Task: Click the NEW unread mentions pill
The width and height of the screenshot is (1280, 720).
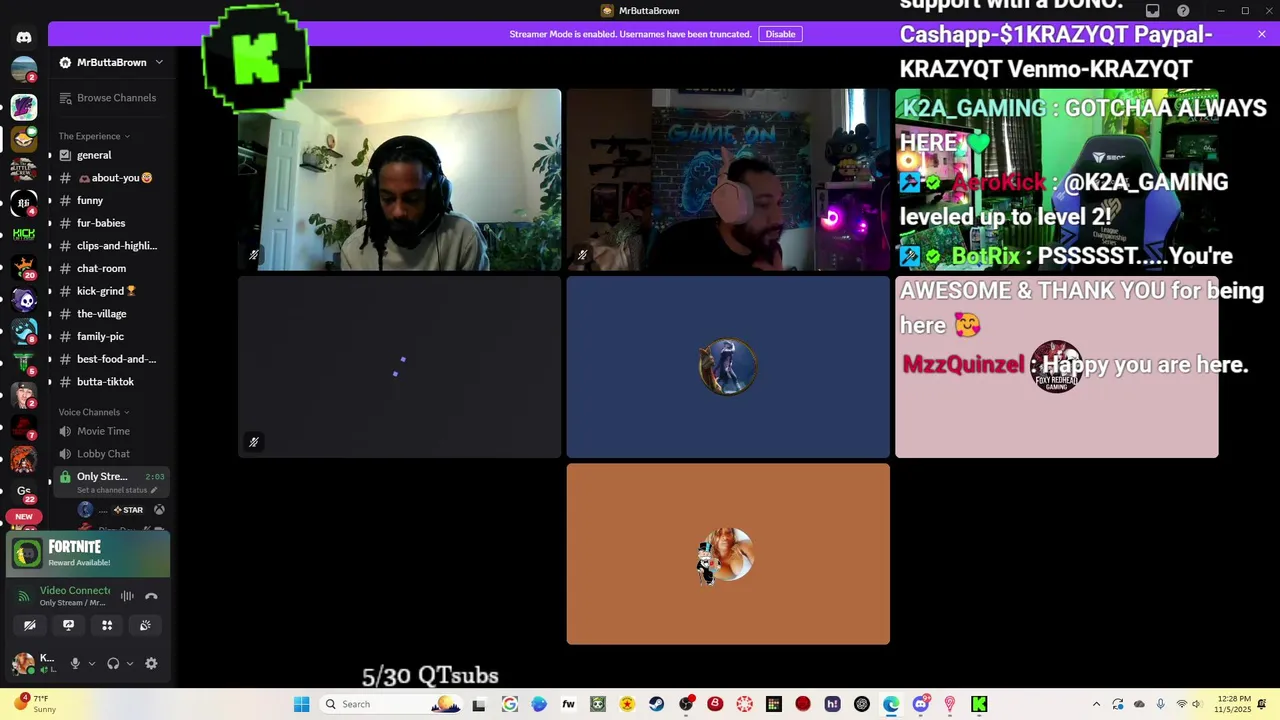Action: pos(24,517)
